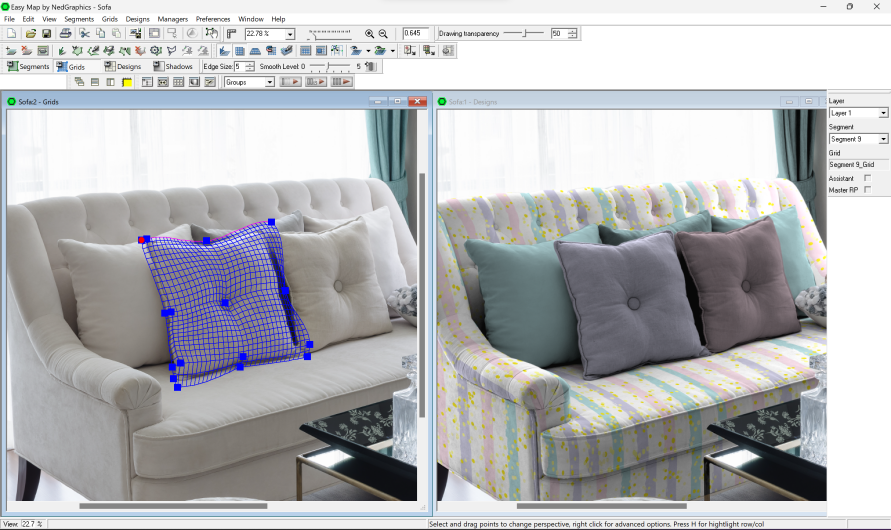The height and width of the screenshot is (530, 891).
Task: Click the Open file folder icon
Action: tap(31, 34)
